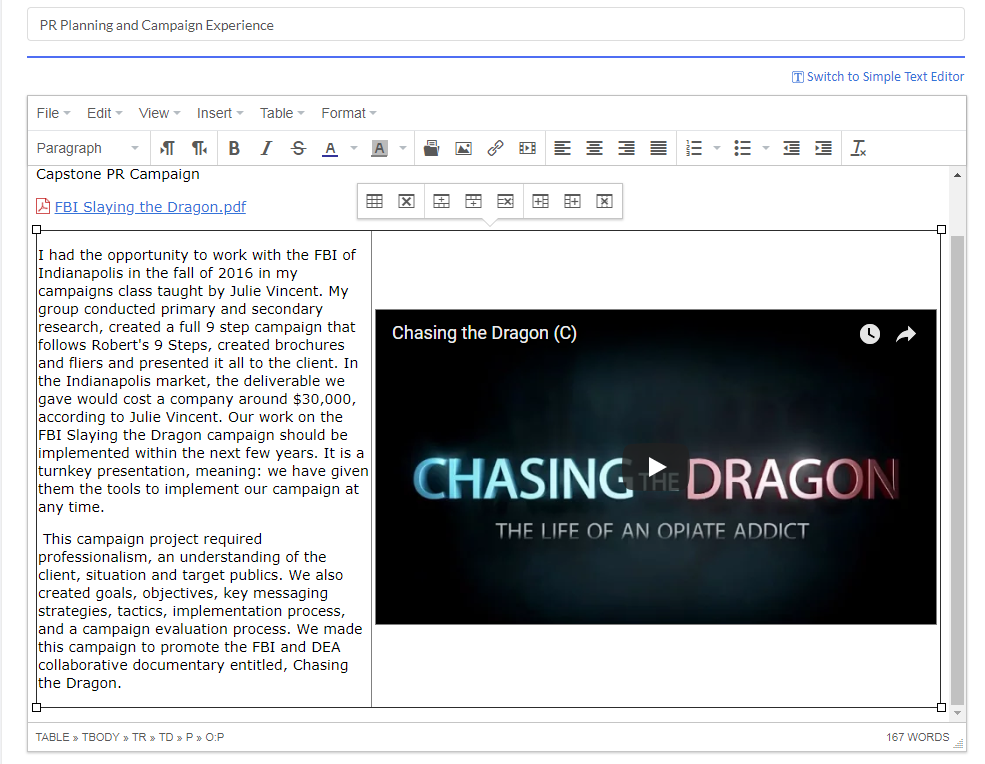Align text left

(x=562, y=148)
